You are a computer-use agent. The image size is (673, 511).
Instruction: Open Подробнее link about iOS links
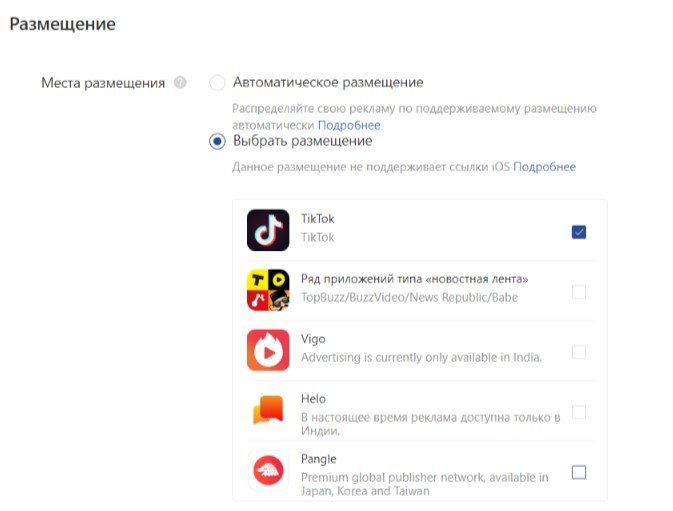[x=544, y=166]
